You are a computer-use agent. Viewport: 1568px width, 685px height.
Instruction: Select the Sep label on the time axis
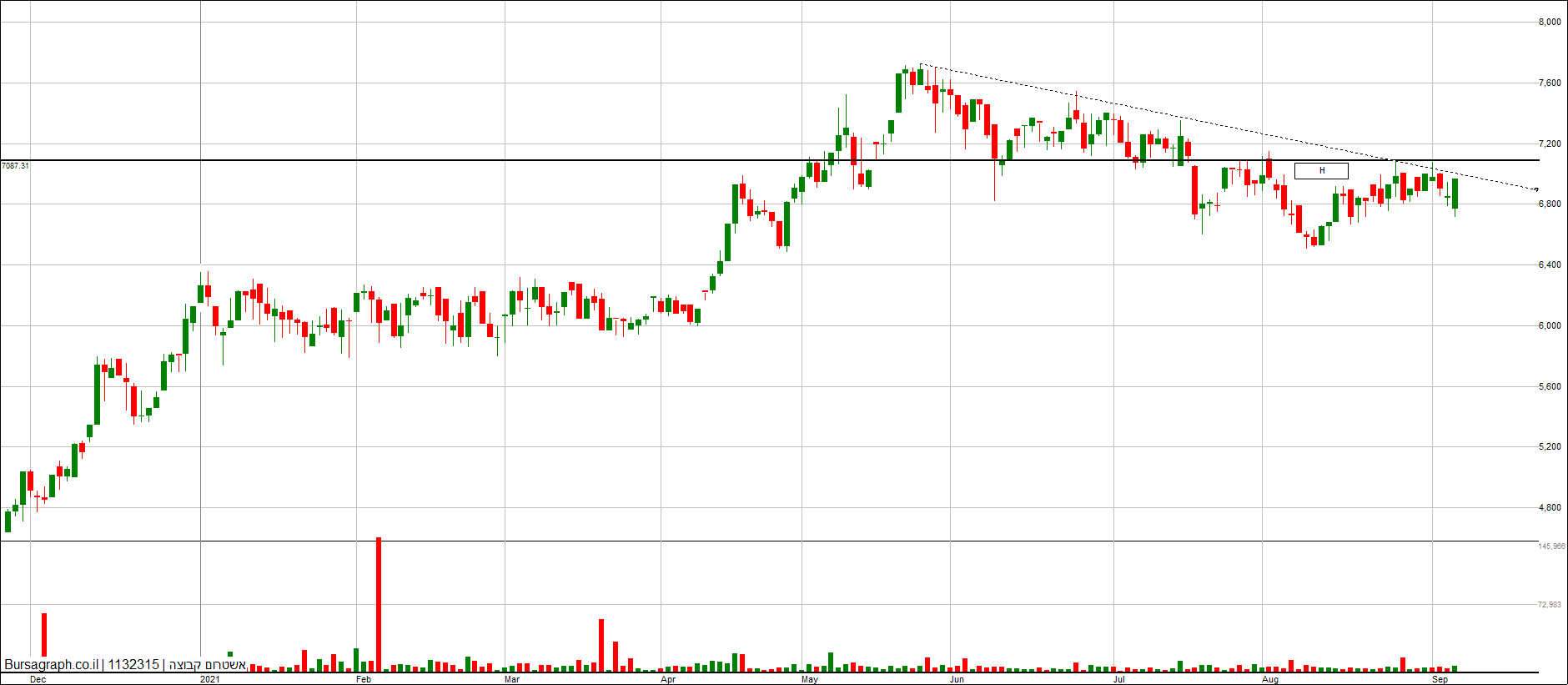coord(1440,680)
